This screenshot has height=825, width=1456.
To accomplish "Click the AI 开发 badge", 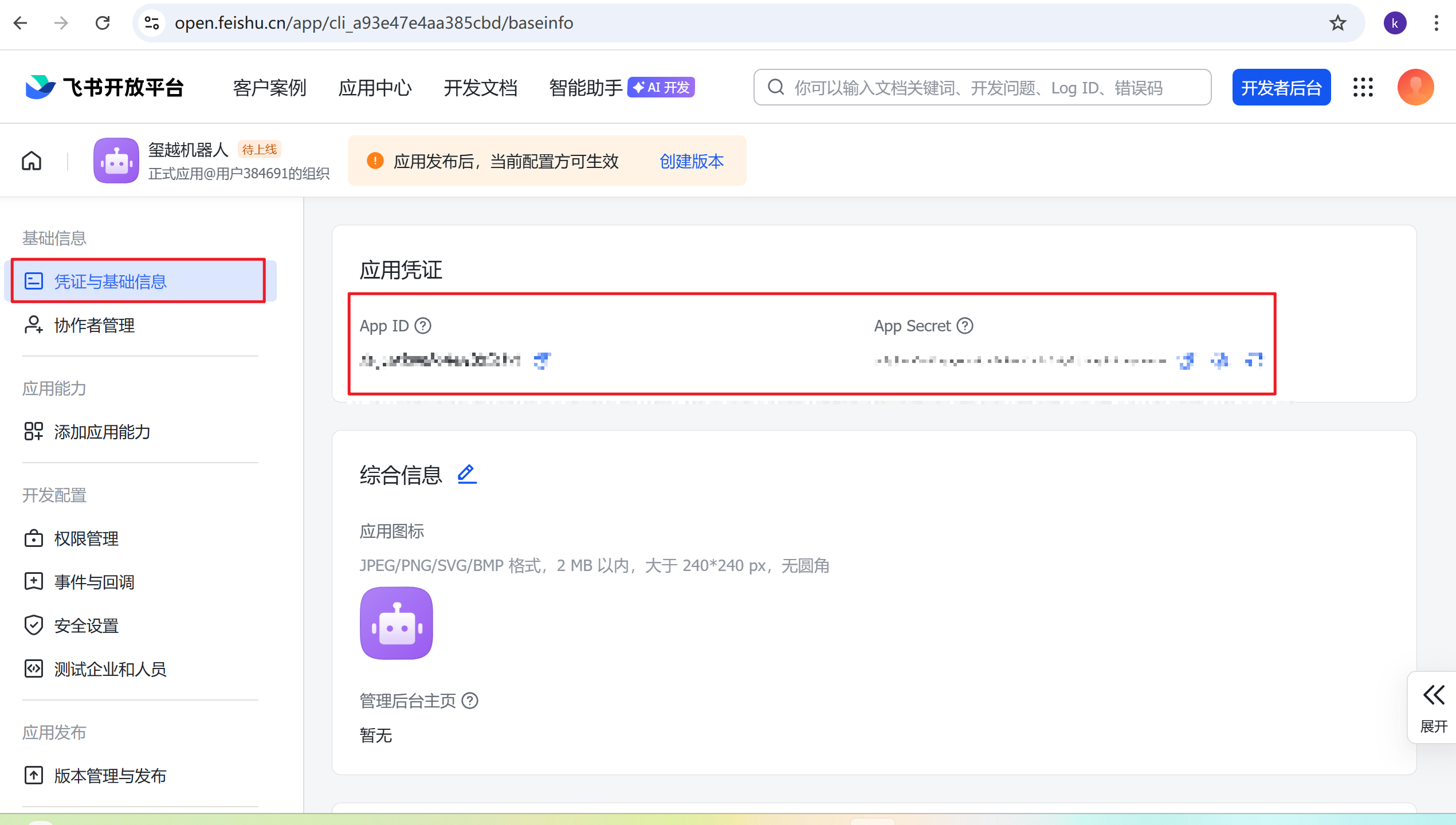I will [661, 87].
